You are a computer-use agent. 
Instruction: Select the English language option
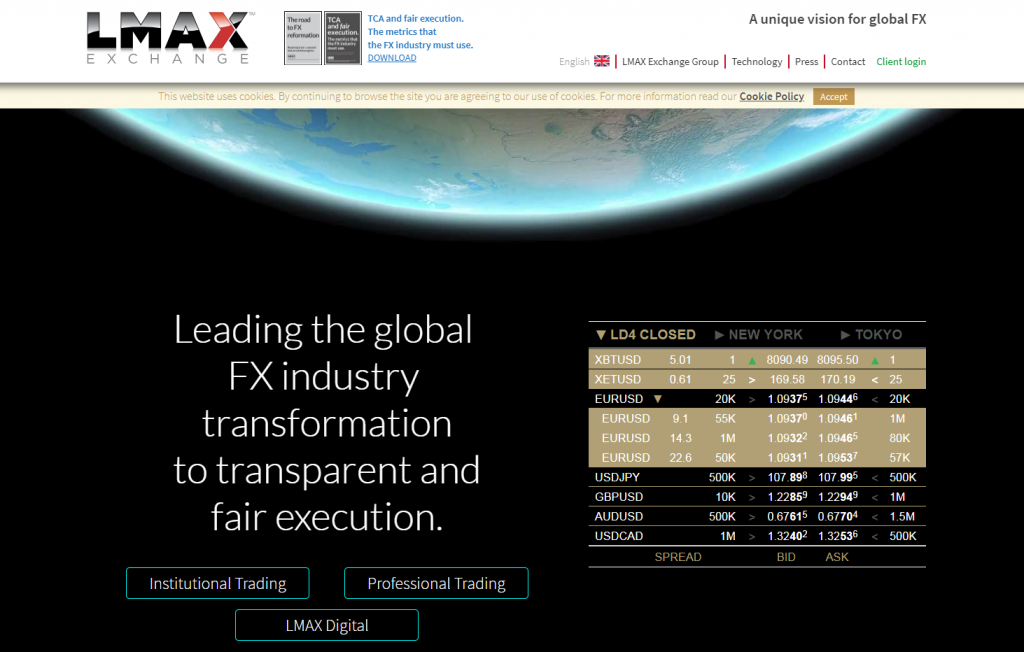pos(574,61)
